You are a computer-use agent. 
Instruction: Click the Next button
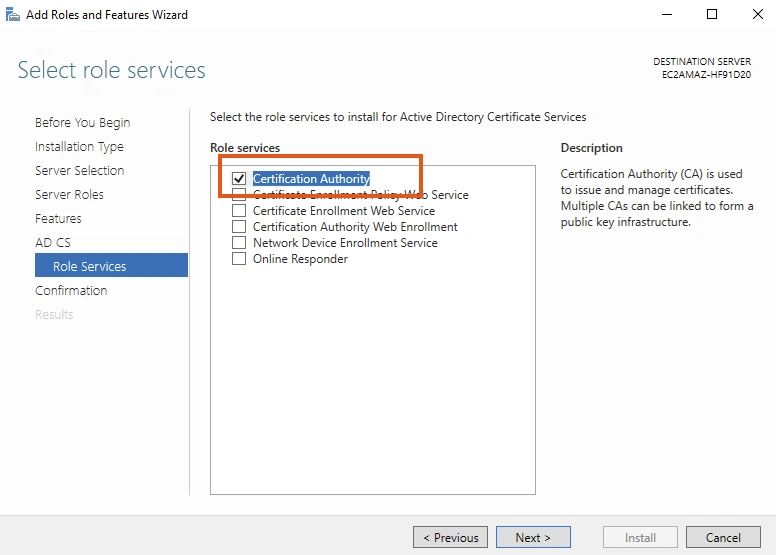click(x=533, y=537)
